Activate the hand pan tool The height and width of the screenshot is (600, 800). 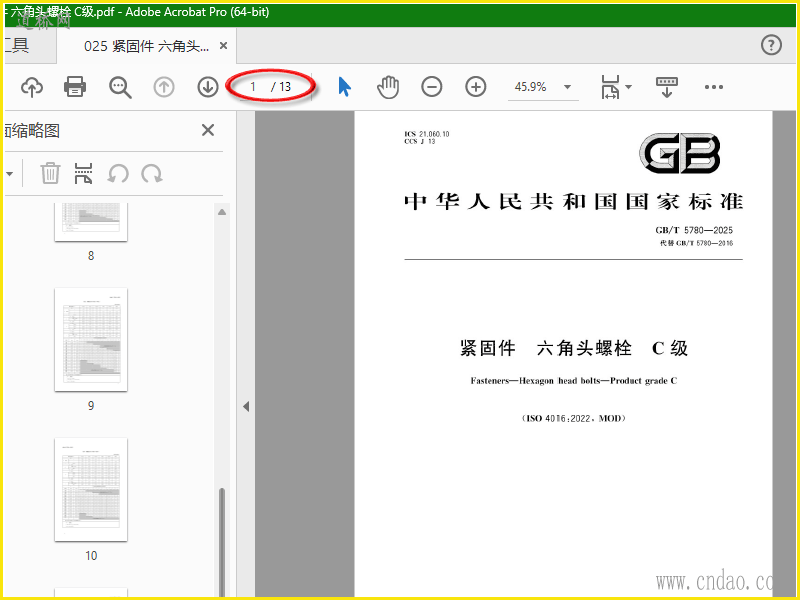pyautogui.click(x=388, y=87)
